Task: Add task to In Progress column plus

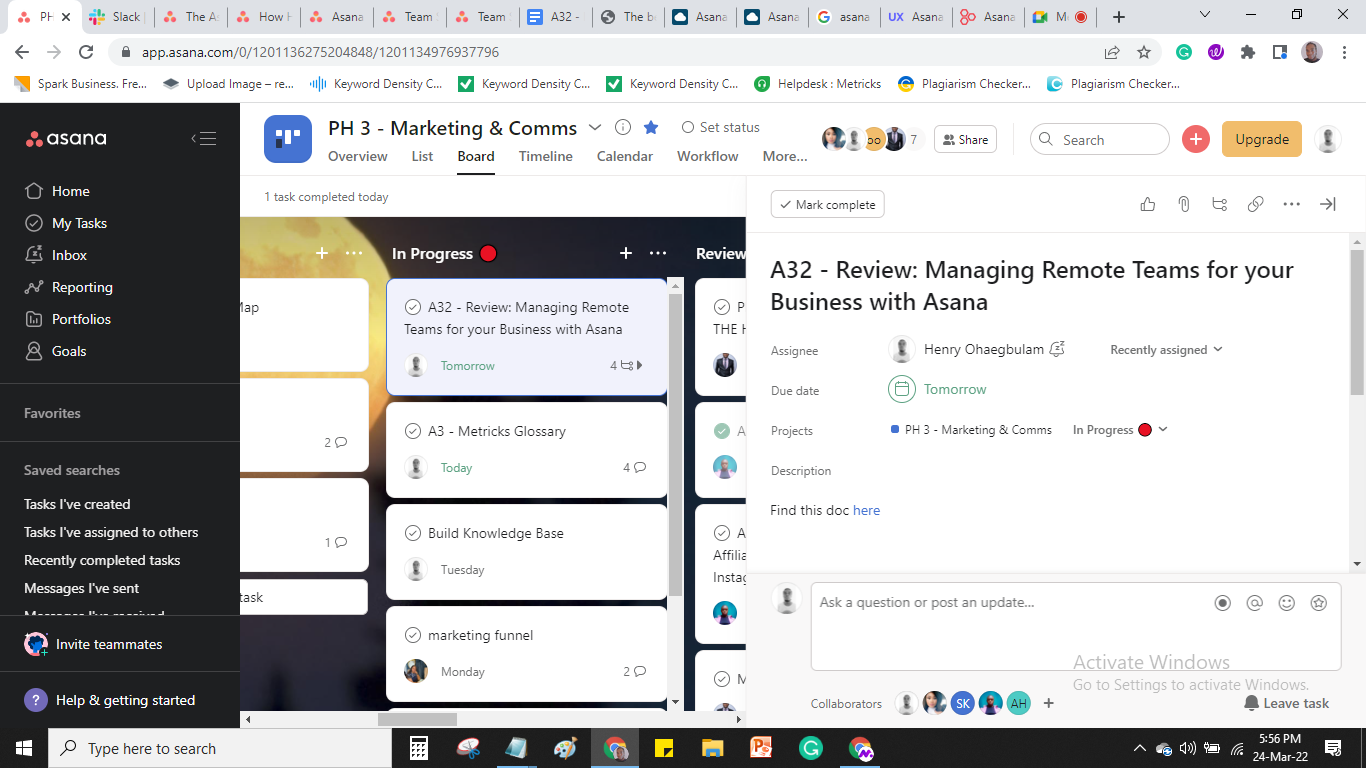Action: [x=626, y=253]
